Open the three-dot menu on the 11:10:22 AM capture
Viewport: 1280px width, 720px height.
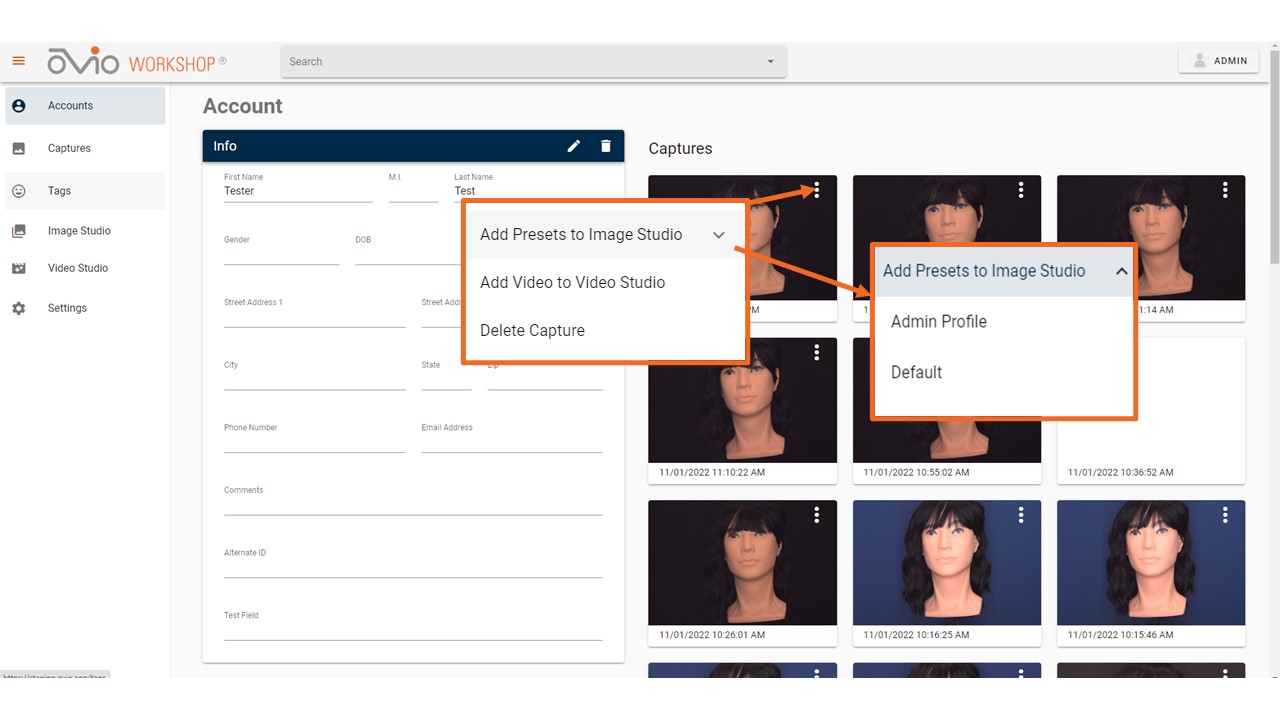pos(817,352)
